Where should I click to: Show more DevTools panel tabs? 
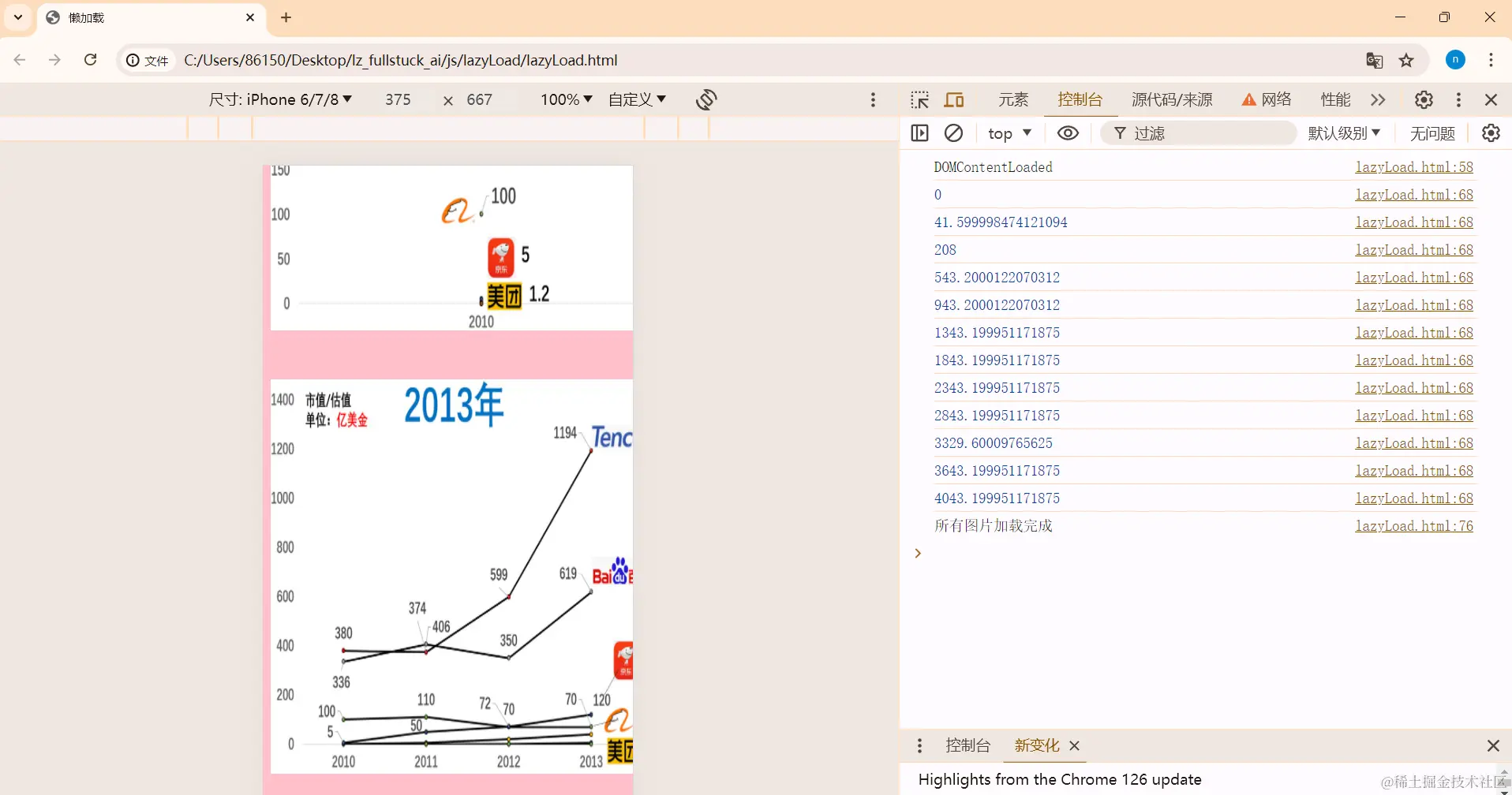[x=1378, y=99]
